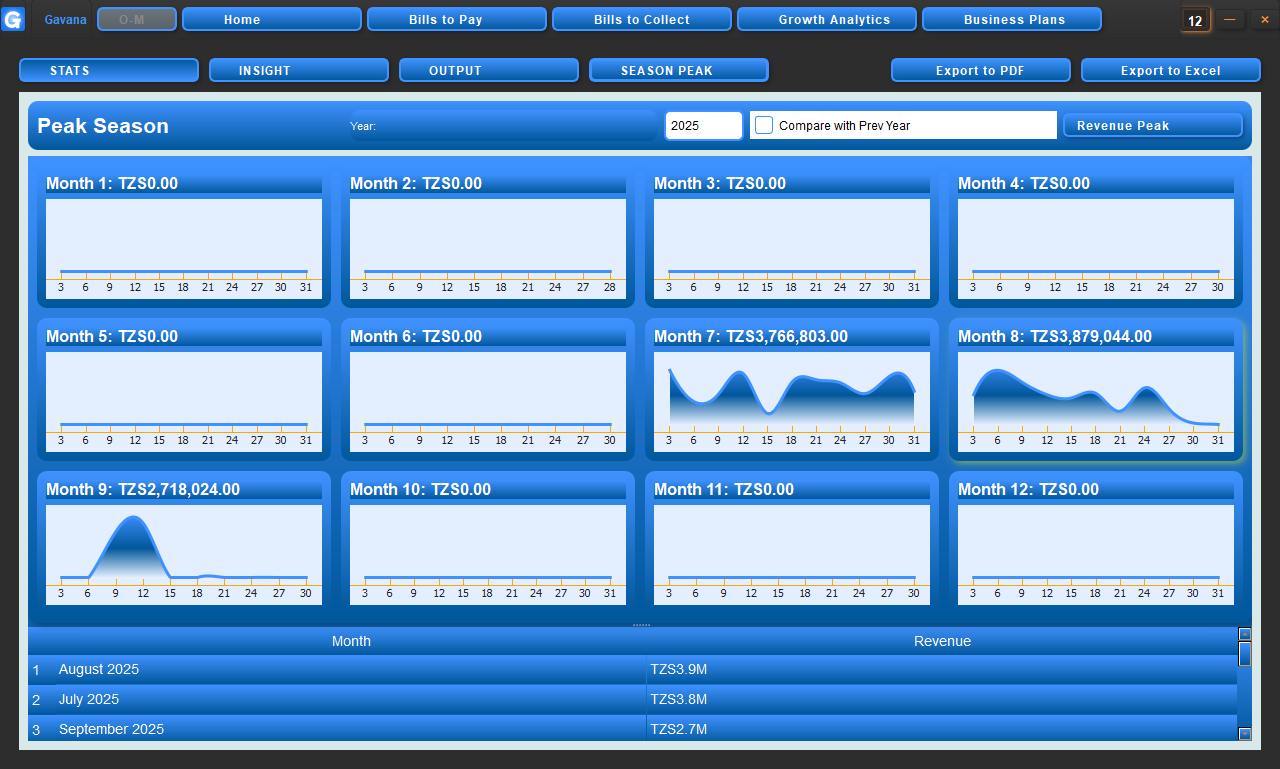
Task: Click the Month 2 chart panel
Action: coord(488,238)
